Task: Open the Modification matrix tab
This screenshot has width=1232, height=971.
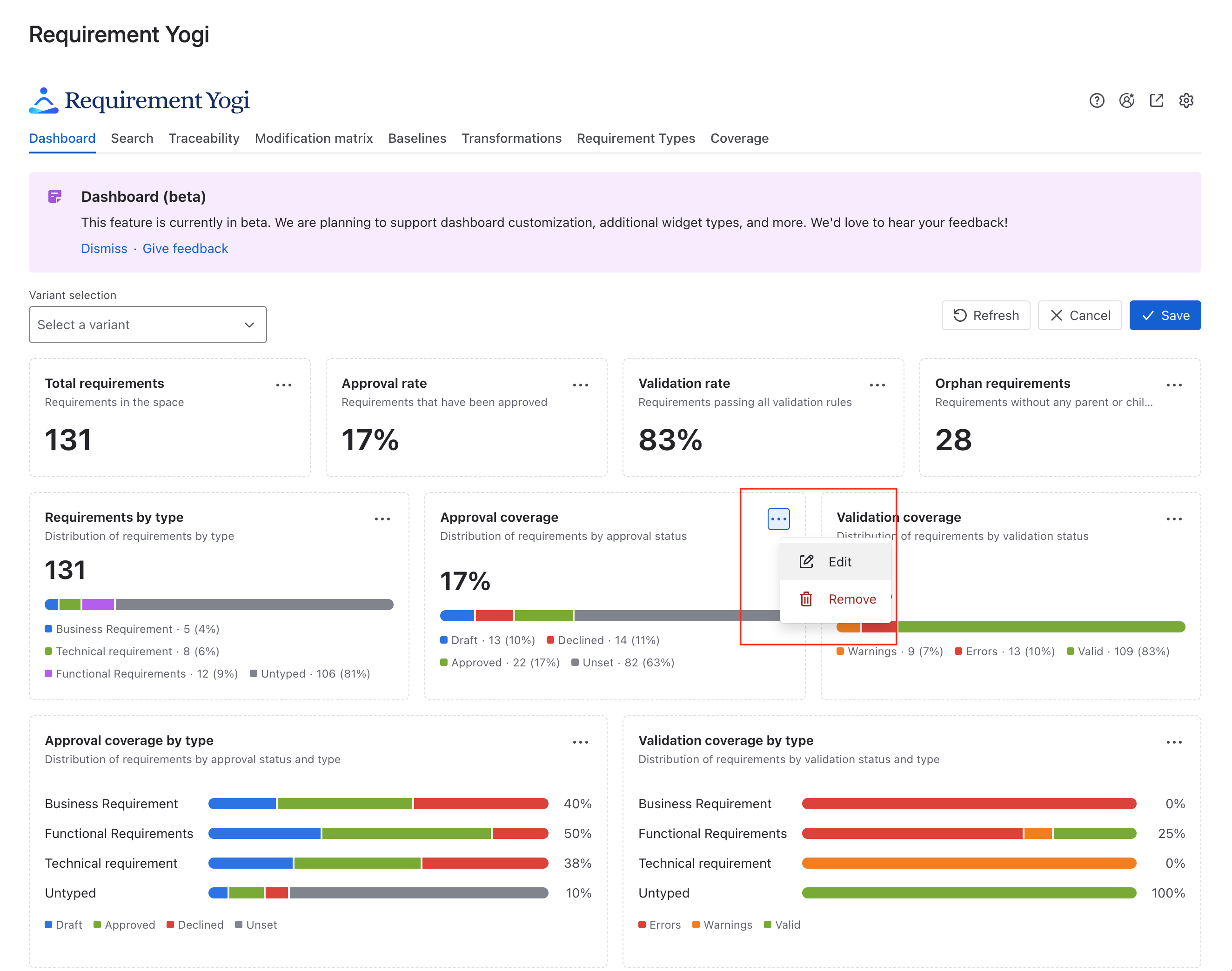Action: [x=314, y=138]
